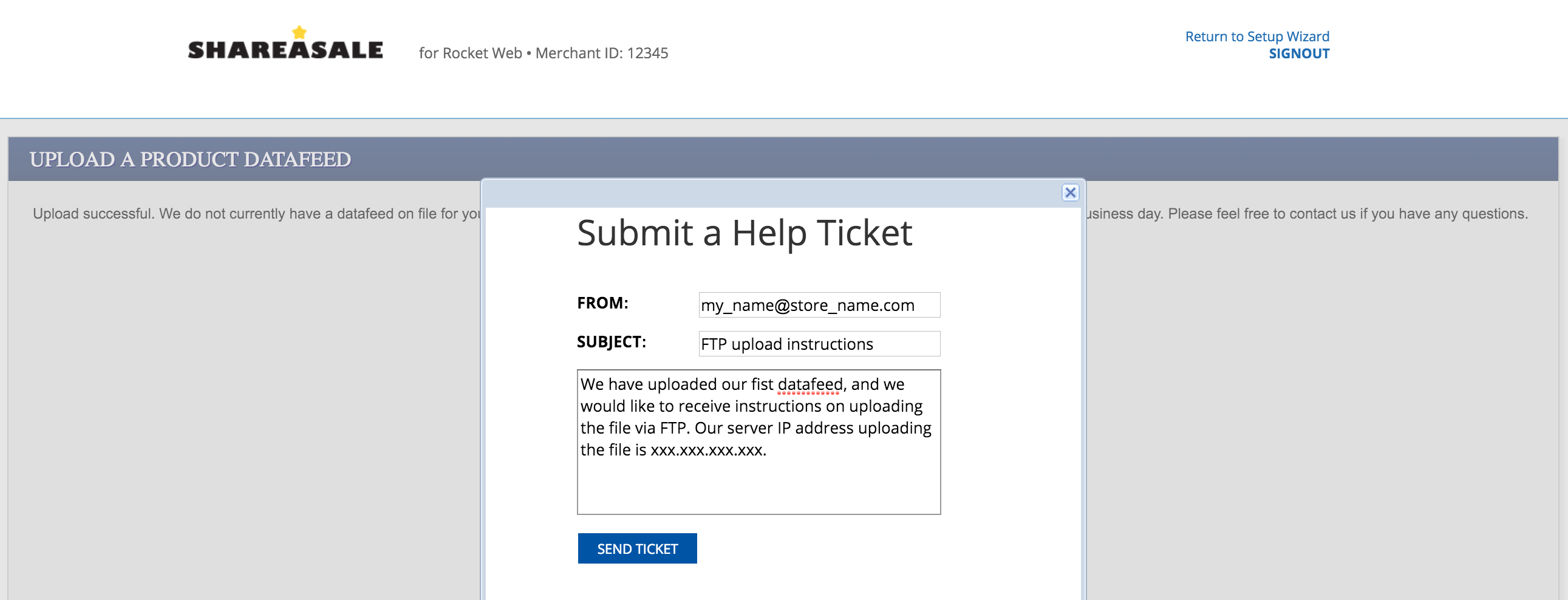Click the SUBJECT: label
This screenshot has width=1568, height=600.
coord(611,342)
